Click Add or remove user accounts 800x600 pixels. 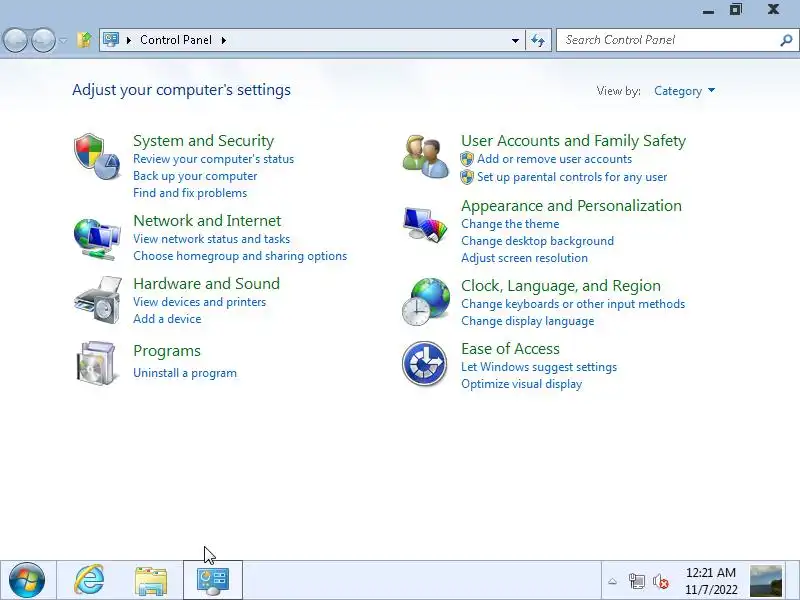click(555, 159)
